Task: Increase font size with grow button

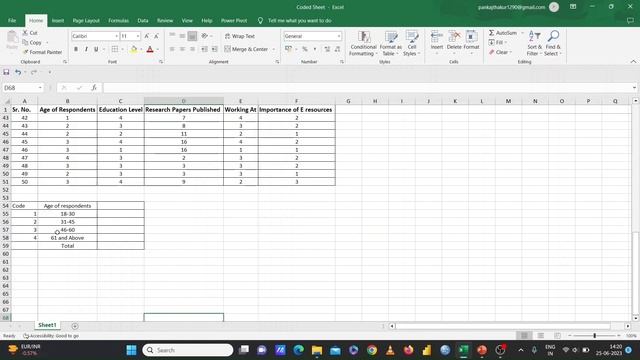Action: tap(147, 36)
